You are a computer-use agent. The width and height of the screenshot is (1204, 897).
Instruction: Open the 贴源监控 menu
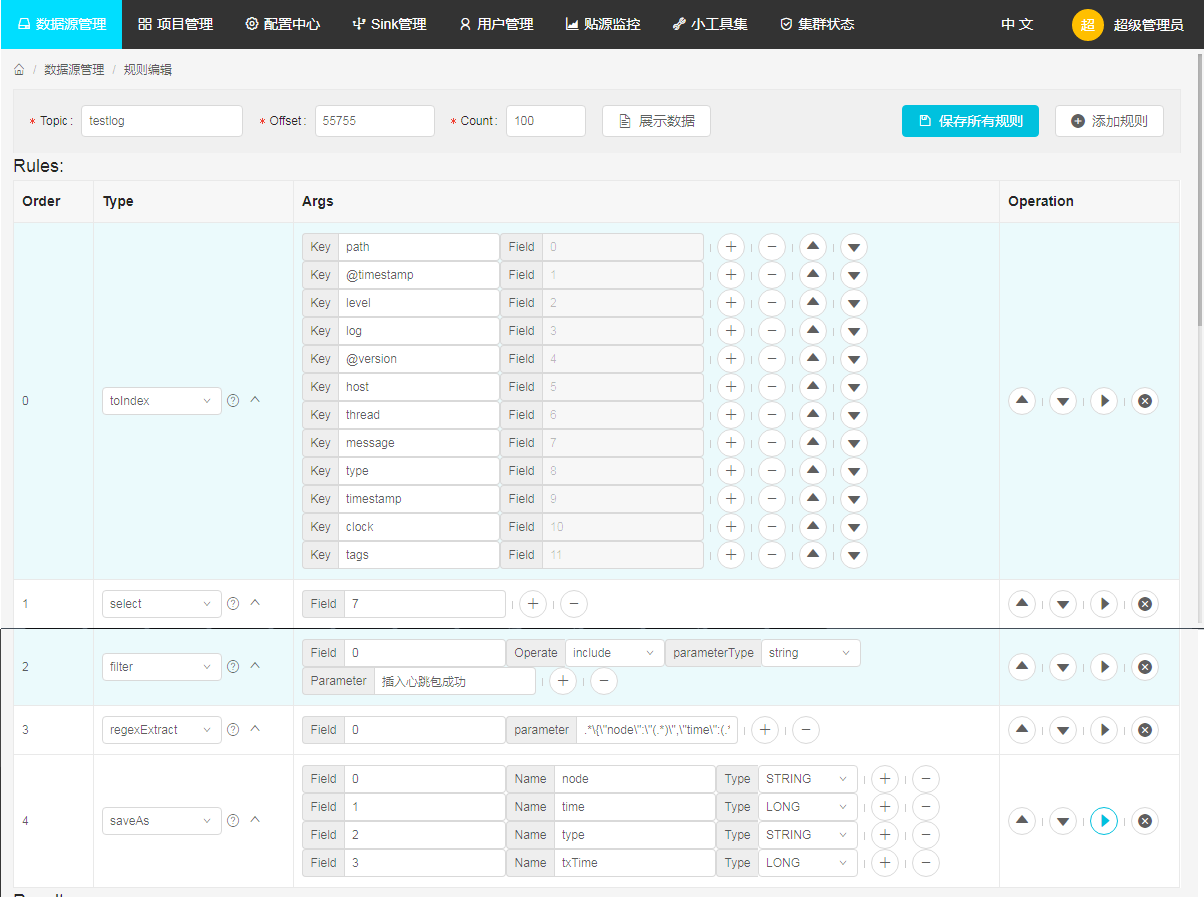click(x=603, y=24)
